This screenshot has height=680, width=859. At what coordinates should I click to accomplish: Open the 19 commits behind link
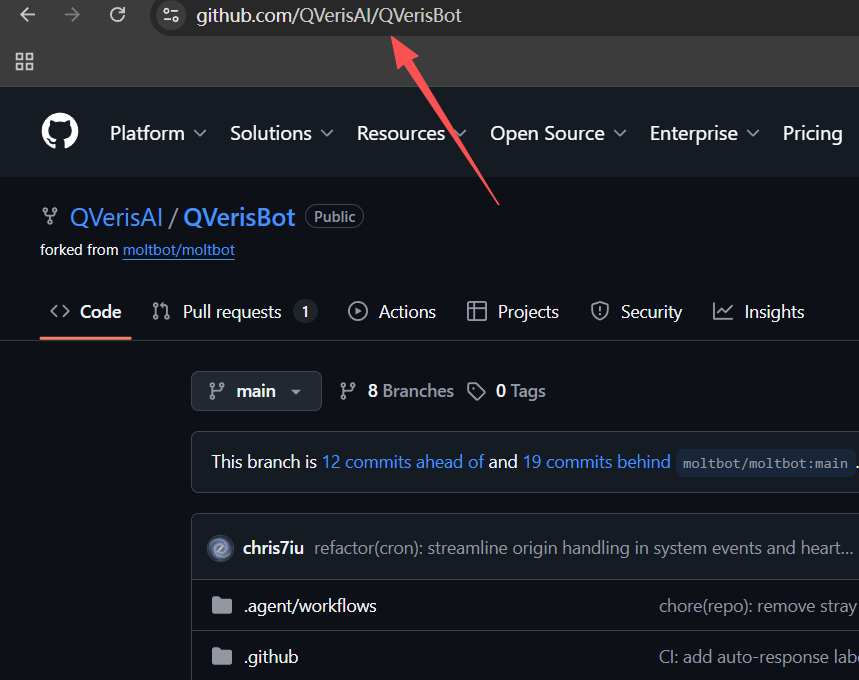(597, 462)
